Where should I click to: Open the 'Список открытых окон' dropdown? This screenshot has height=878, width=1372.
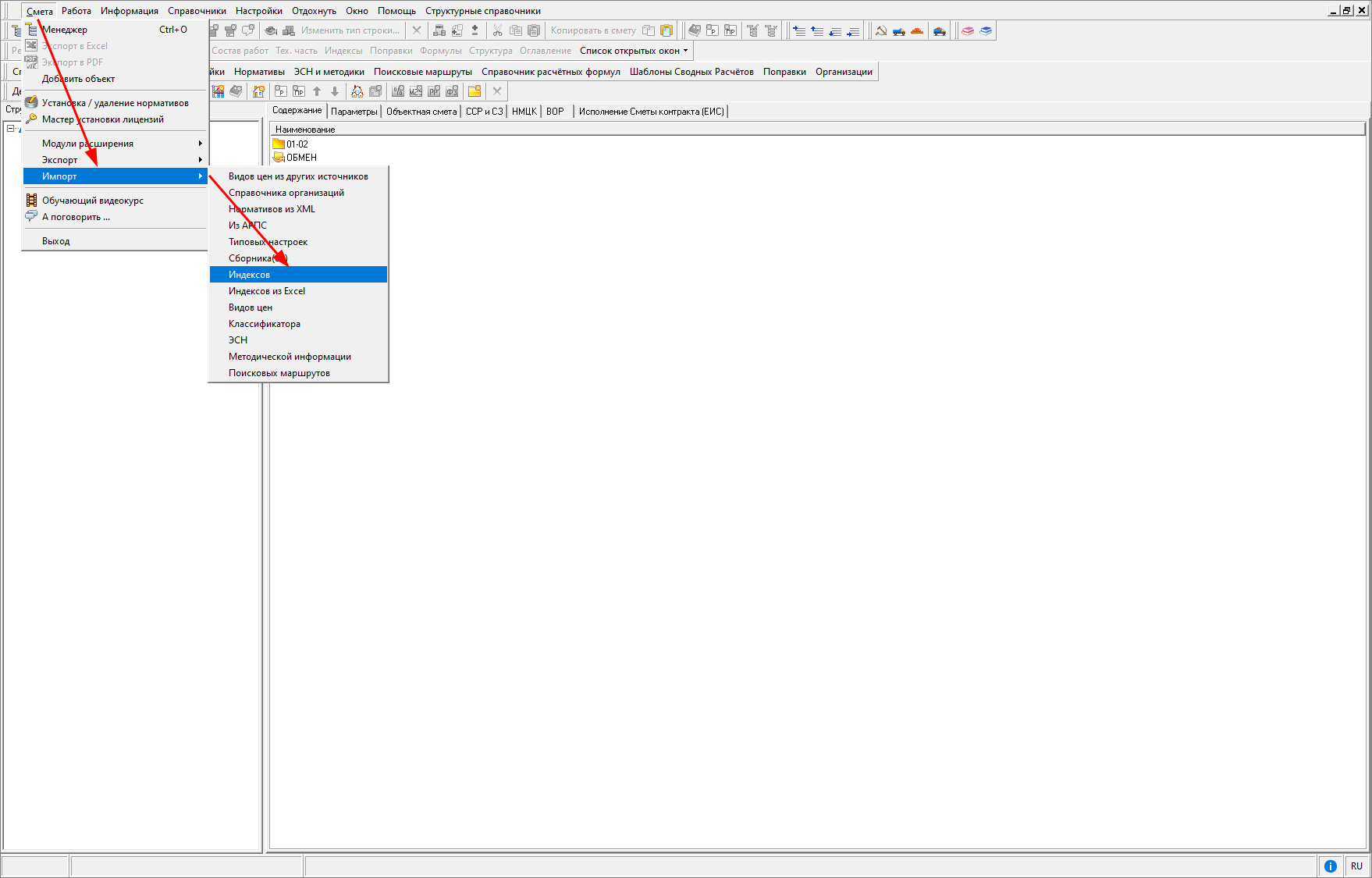tap(634, 51)
